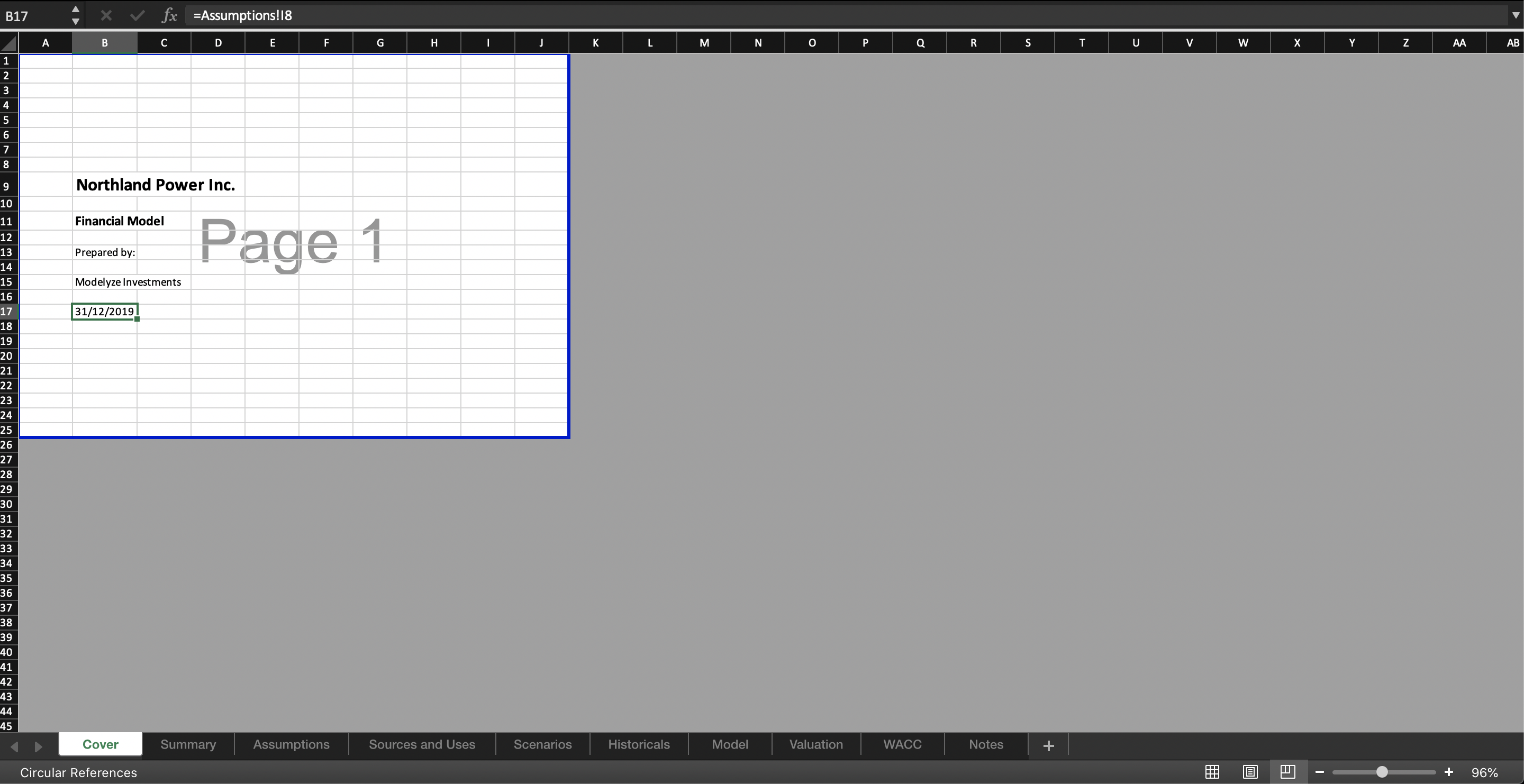
Task: Select column S header
Action: [x=1028, y=42]
